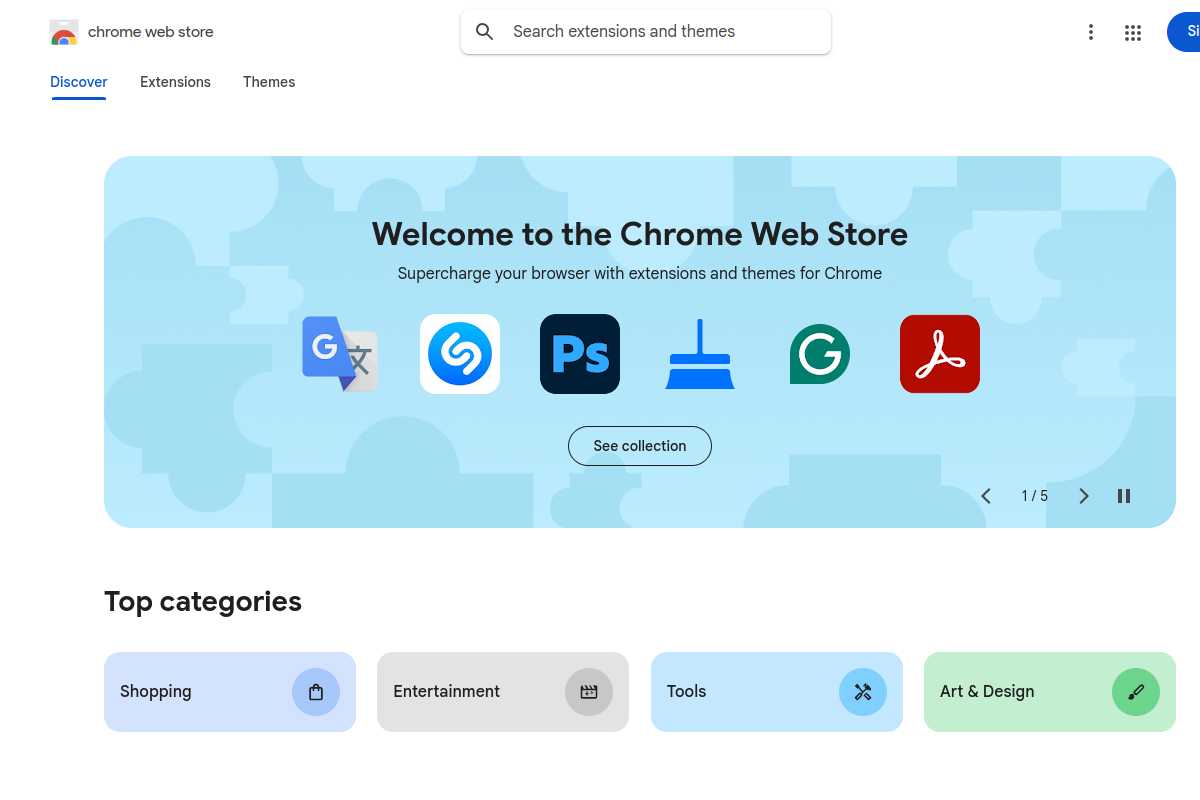Image resolution: width=1200 pixels, height=800 pixels.
Task: Open the Google apps grid
Action: tap(1133, 33)
